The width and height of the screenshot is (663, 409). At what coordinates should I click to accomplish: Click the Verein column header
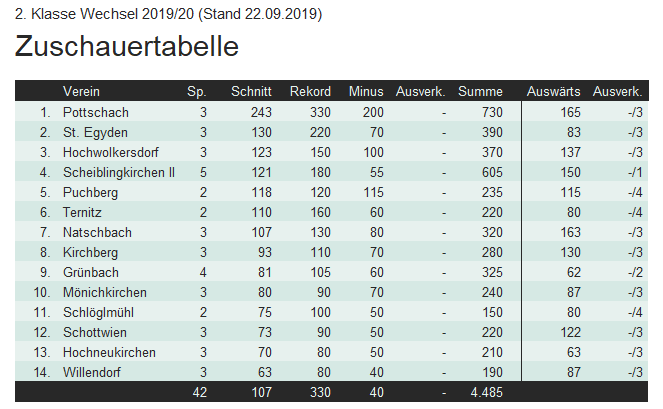81,91
